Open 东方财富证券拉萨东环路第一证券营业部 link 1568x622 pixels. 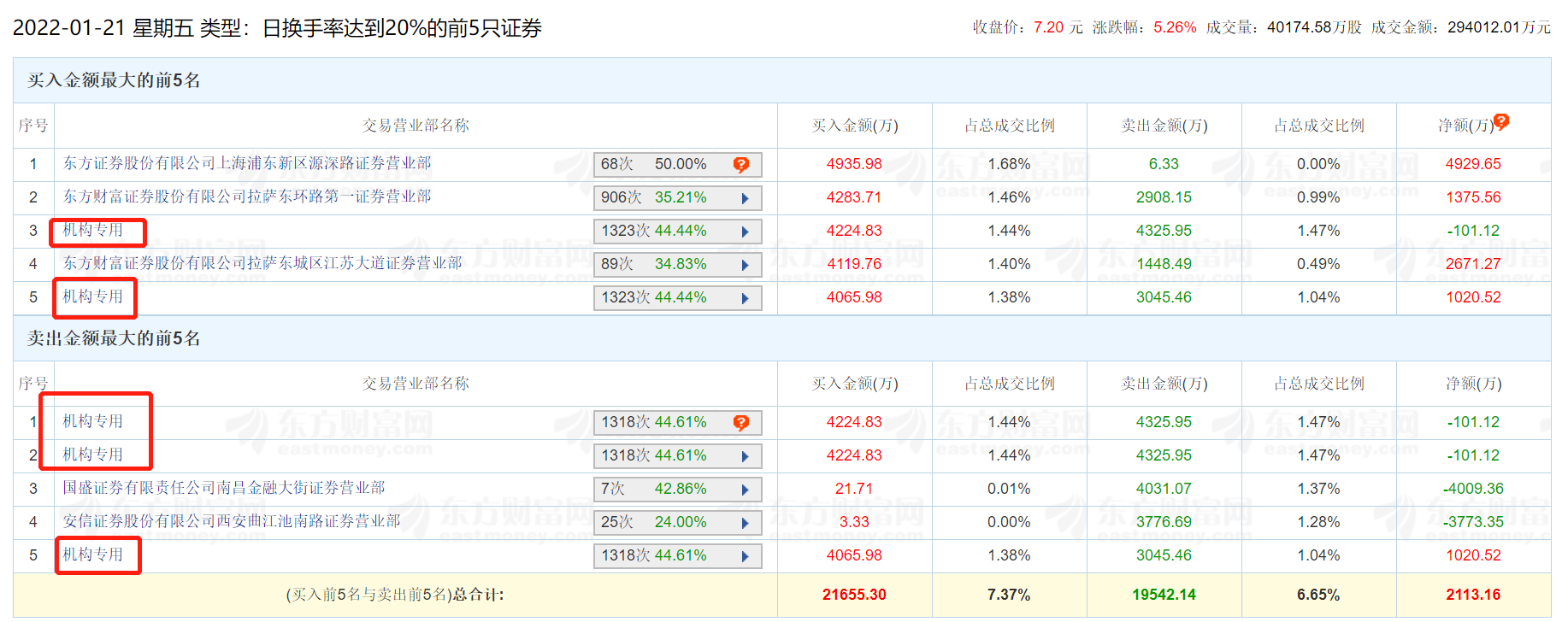click(247, 197)
